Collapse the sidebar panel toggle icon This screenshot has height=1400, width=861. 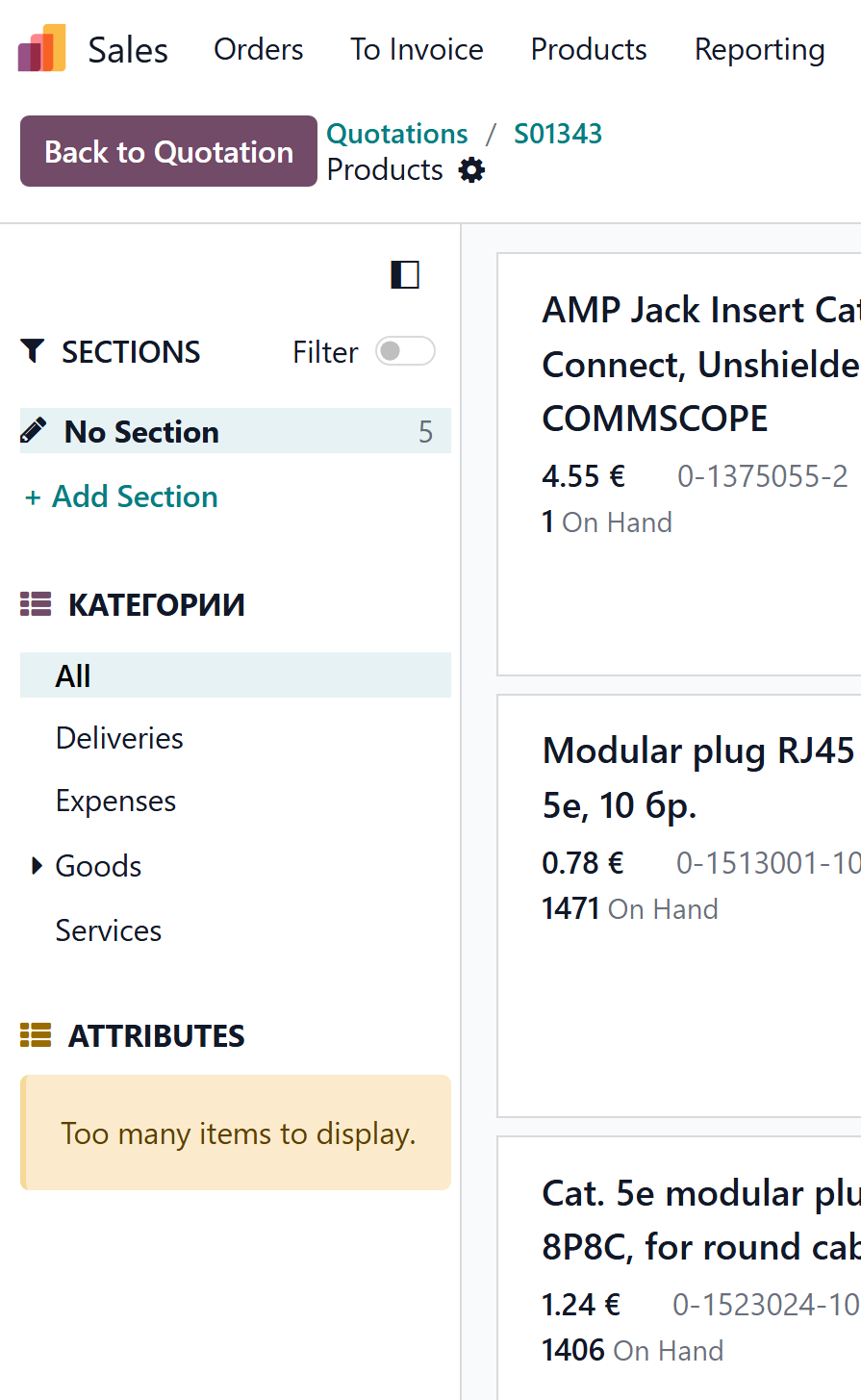click(x=405, y=275)
